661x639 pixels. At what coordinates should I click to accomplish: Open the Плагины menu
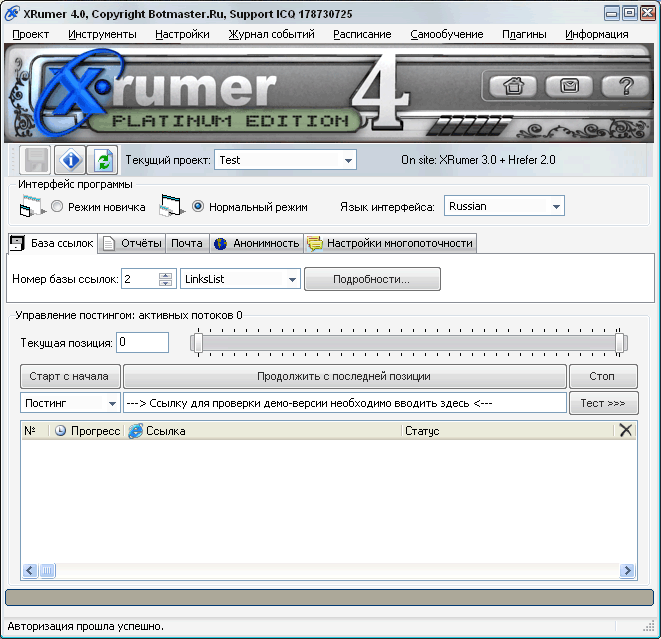coord(524,35)
